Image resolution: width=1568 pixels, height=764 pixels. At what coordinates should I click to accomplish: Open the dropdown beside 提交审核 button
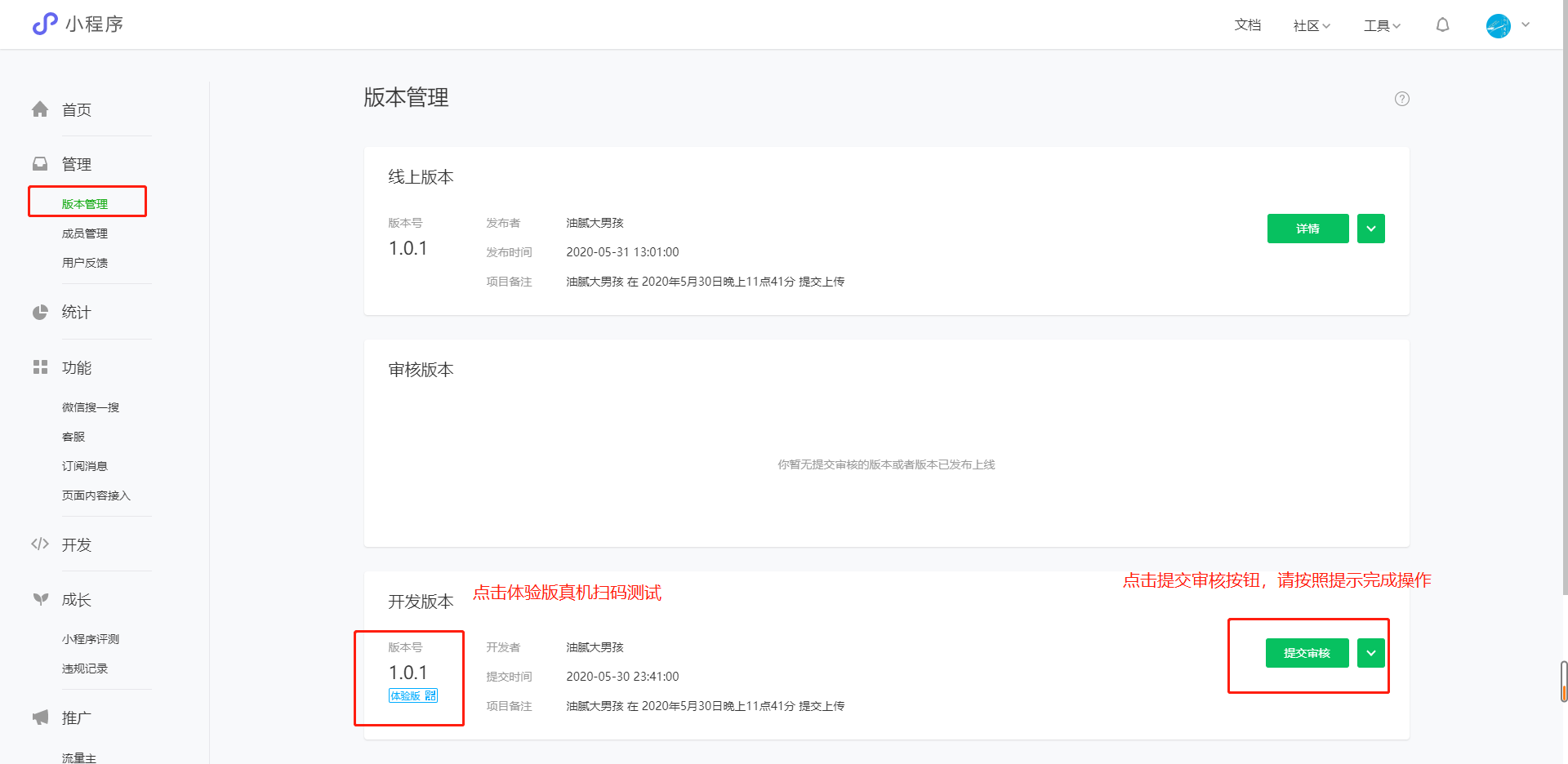point(1370,653)
